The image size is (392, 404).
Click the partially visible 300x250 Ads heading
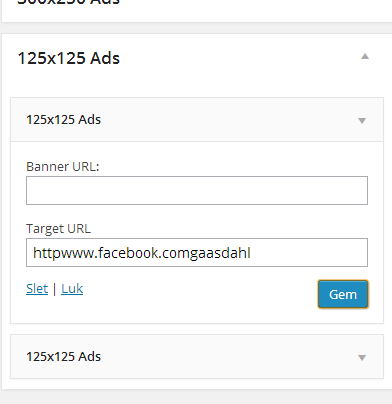pos(69,2)
